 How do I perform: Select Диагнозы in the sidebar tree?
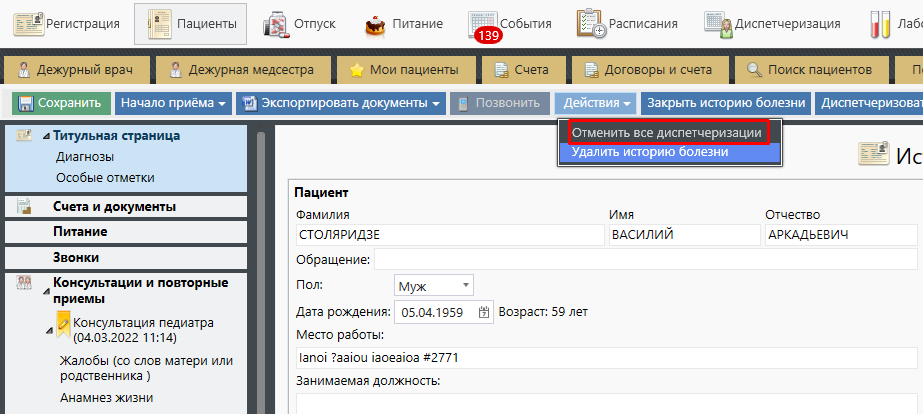pyautogui.click(x=84, y=156)
